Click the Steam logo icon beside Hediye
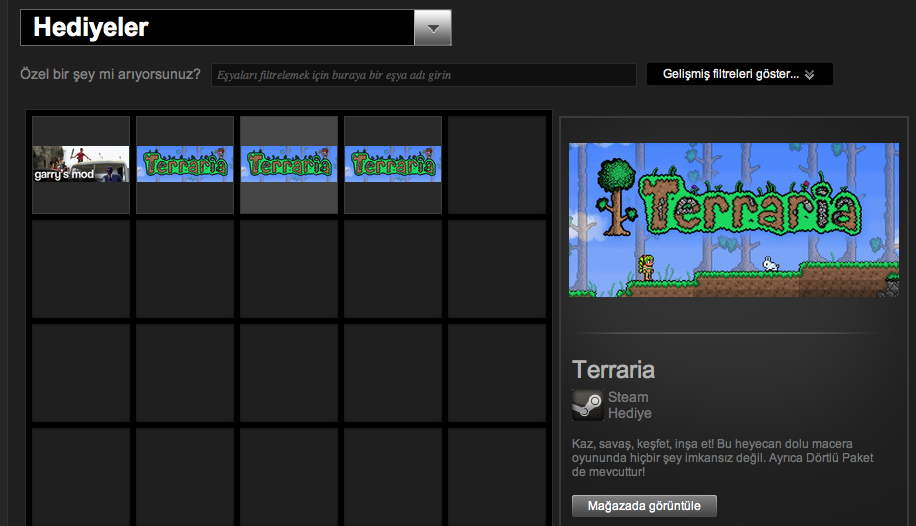This screenshot has width=916, height=526. 588,405
